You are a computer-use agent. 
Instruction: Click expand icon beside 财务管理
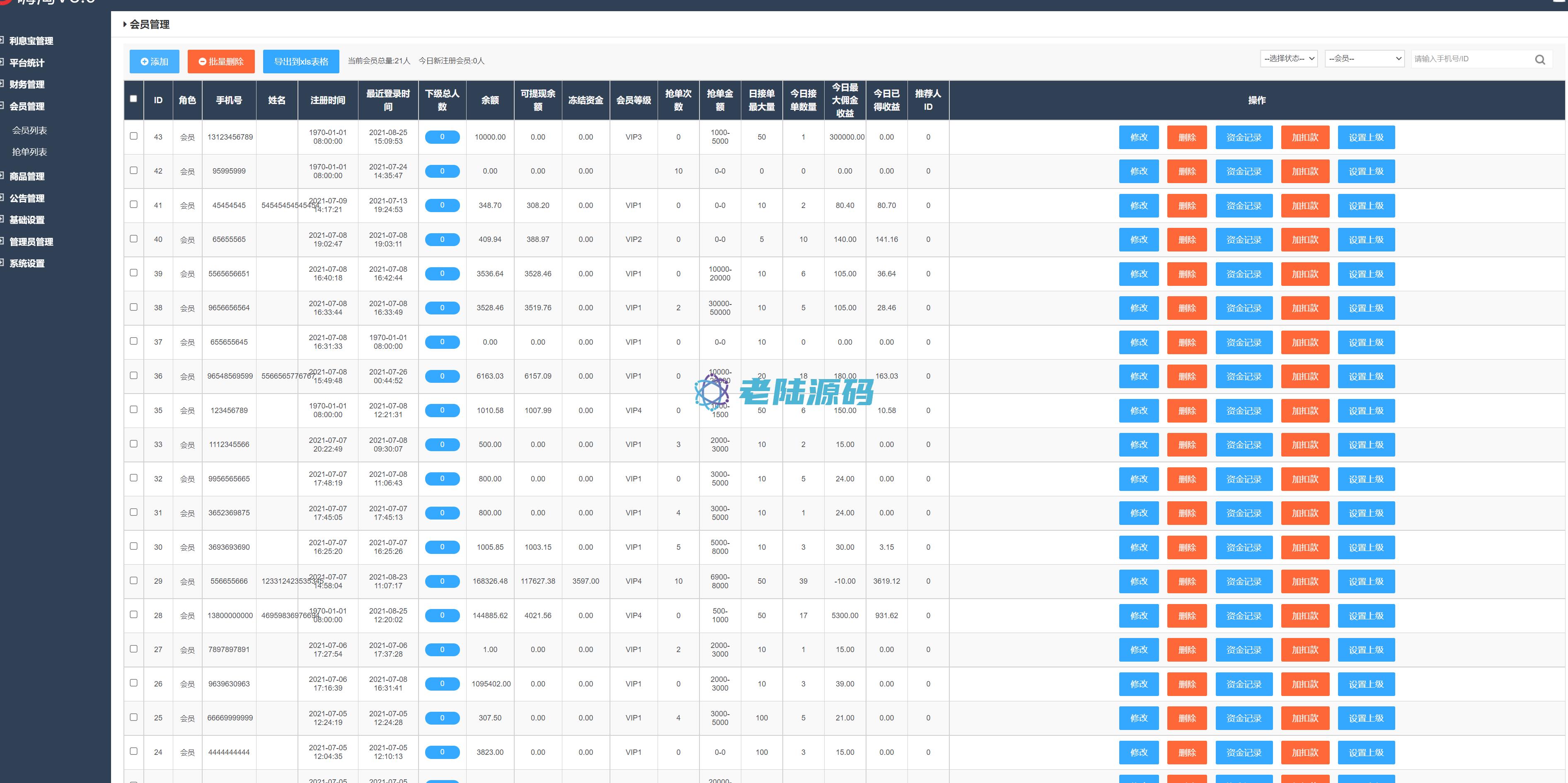[2, 84]
